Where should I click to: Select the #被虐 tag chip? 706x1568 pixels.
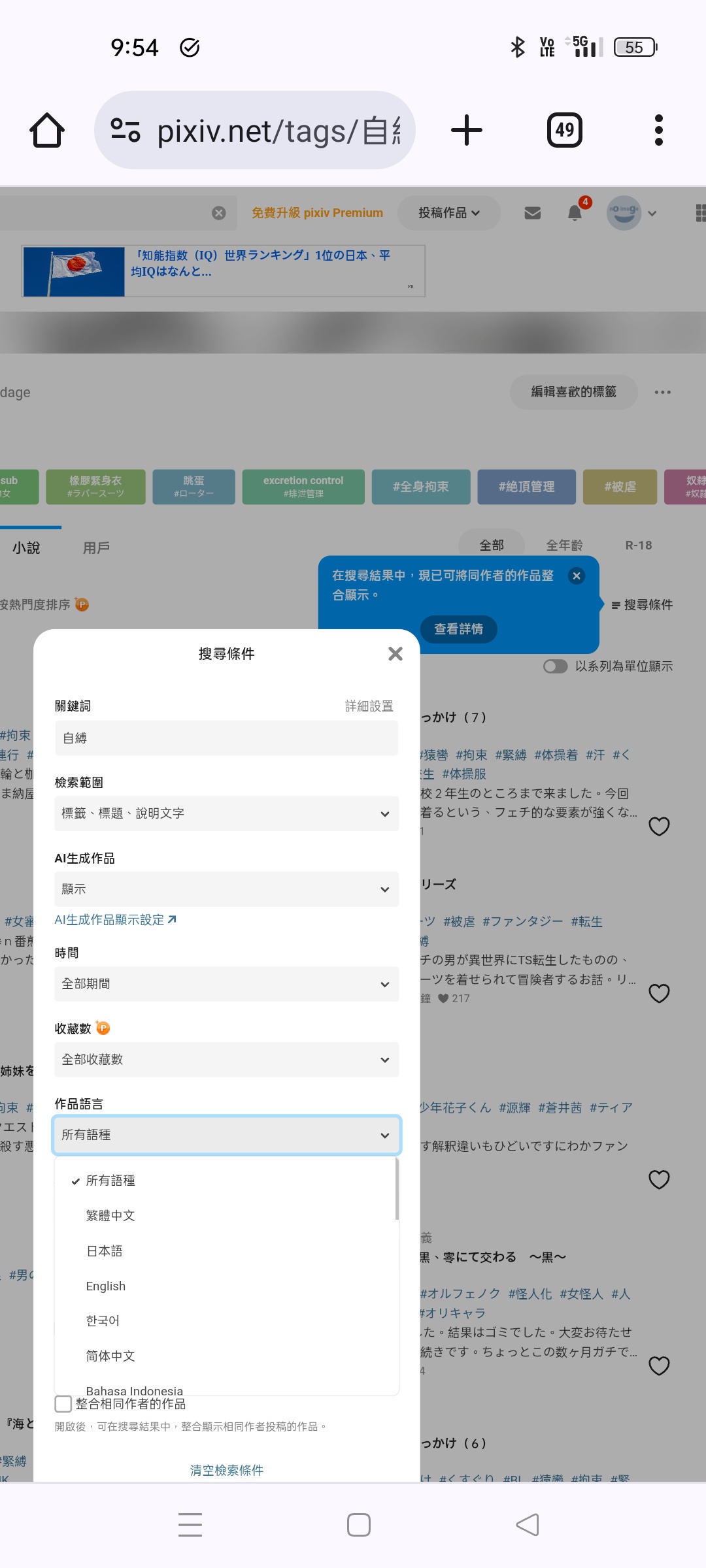620,487
